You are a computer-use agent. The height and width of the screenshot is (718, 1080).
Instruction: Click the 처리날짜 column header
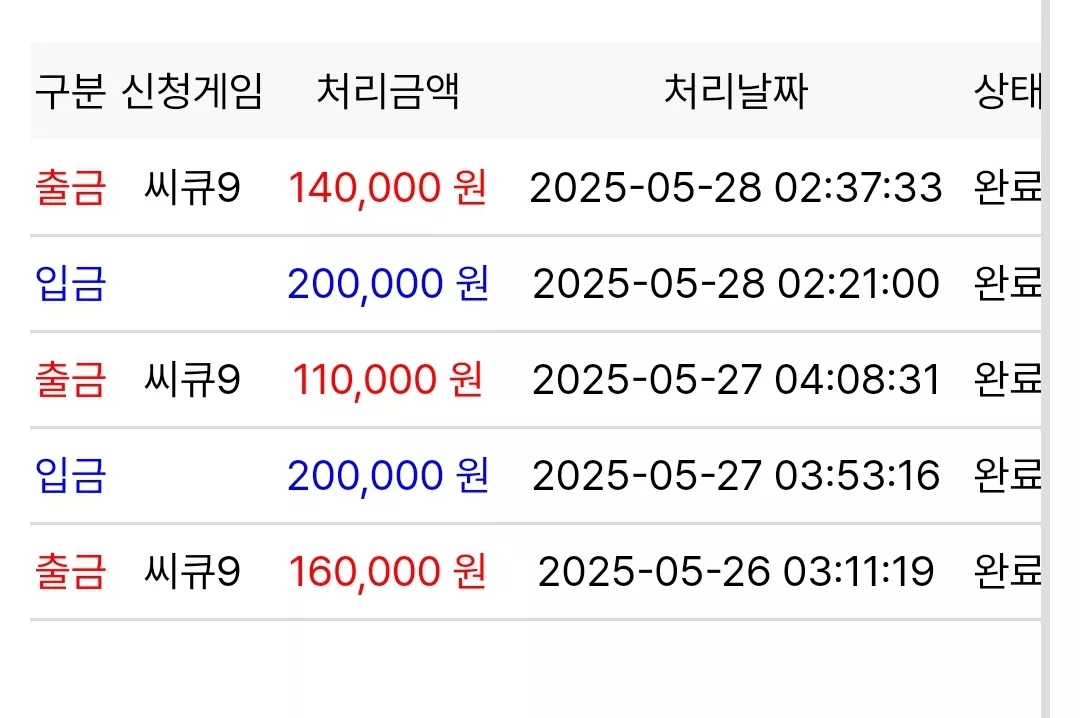[x=736, y=91]
